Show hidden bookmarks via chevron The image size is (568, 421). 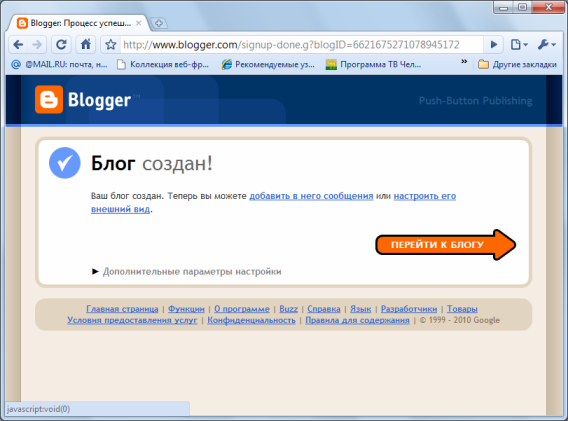point(464,62)
